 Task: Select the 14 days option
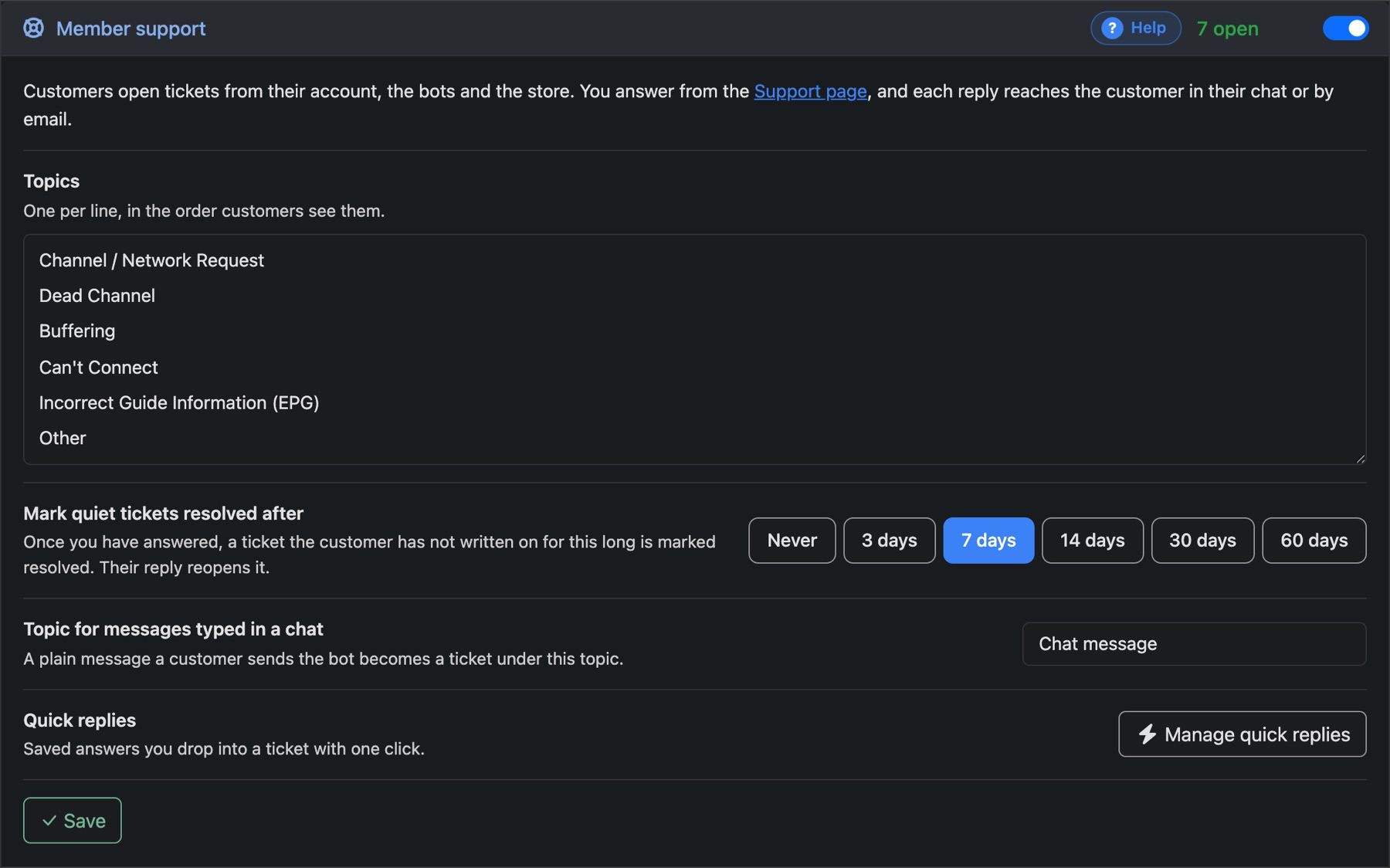pyautogui.click(x=1092, y=541)
